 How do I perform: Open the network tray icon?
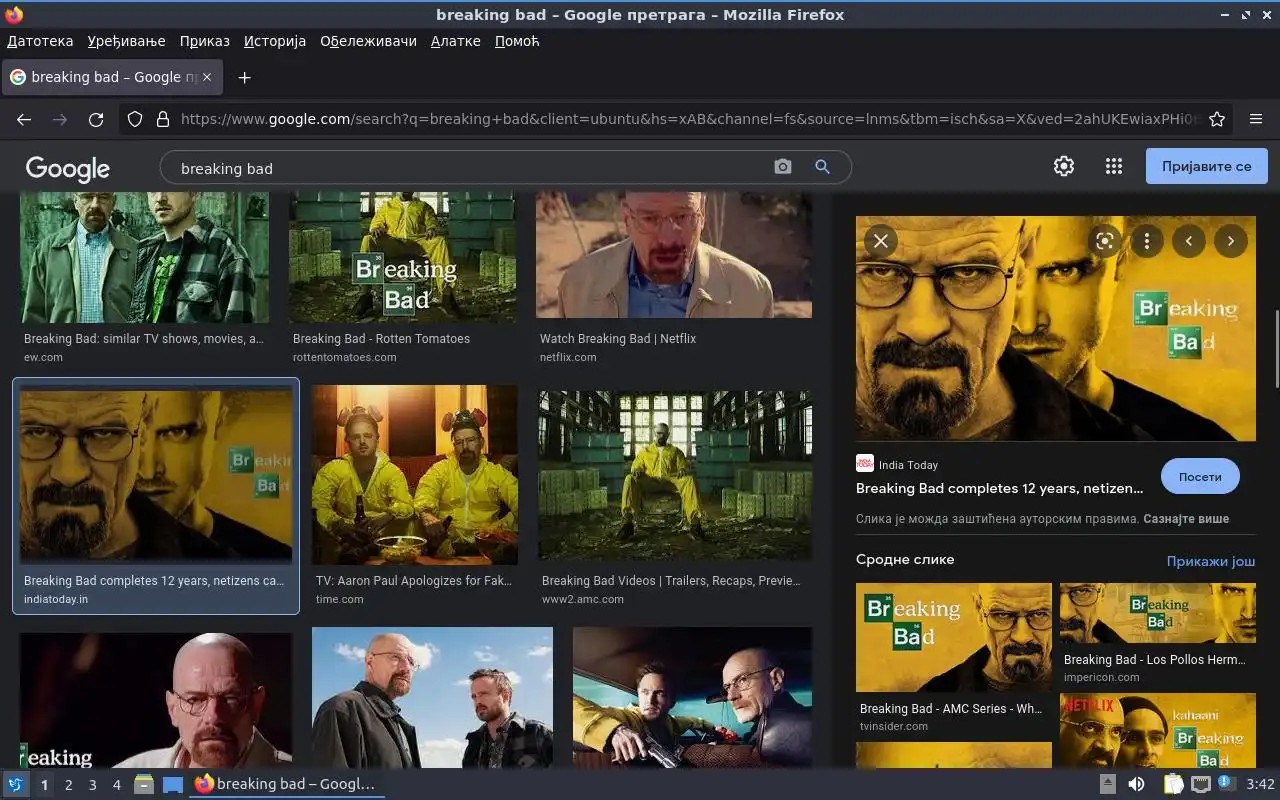[1201, 784]
